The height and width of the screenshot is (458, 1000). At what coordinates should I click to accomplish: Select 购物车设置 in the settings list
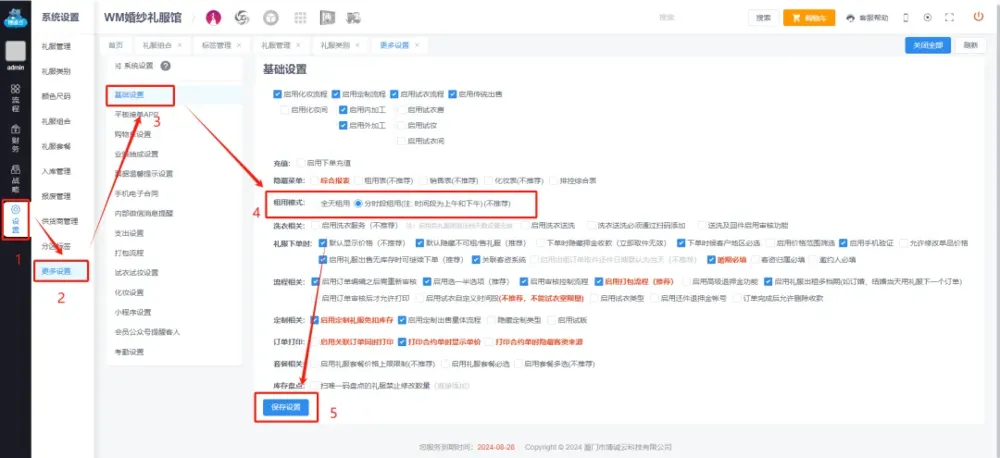tap(132, 135)
